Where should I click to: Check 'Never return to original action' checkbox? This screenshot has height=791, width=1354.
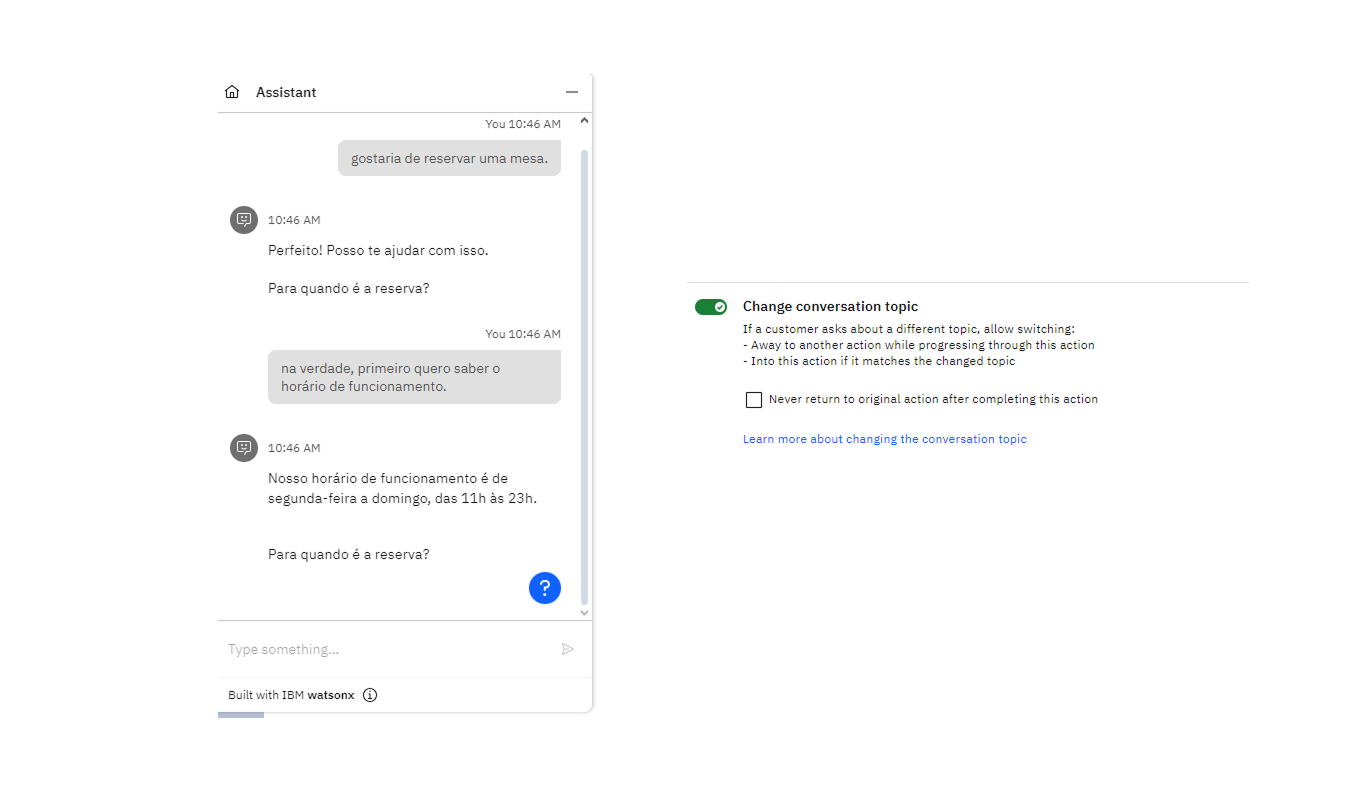[754, 400]
